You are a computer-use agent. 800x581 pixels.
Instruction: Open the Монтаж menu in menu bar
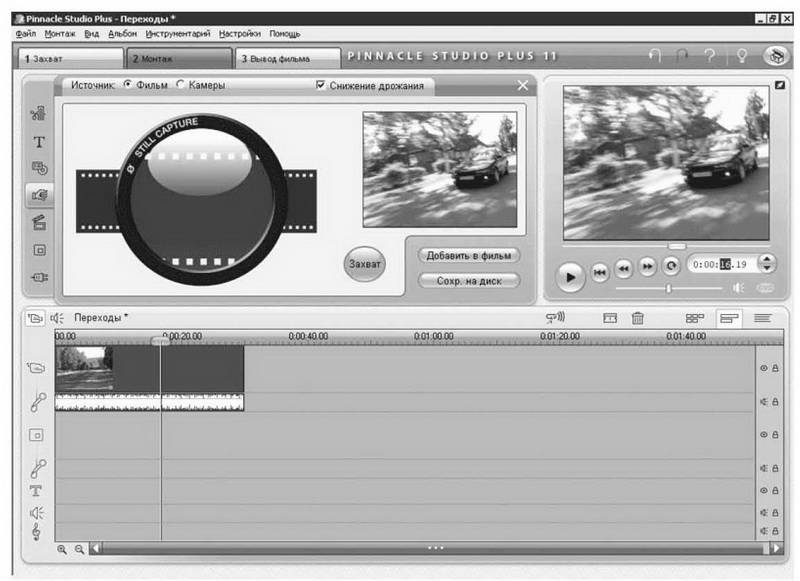(x=60, y=34)
